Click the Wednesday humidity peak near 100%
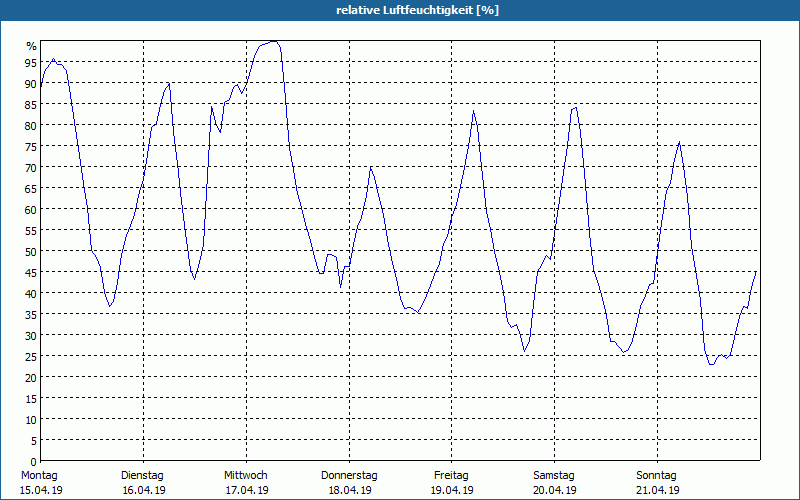This screenshot has height=500, width=800. (x=273, y=41)
